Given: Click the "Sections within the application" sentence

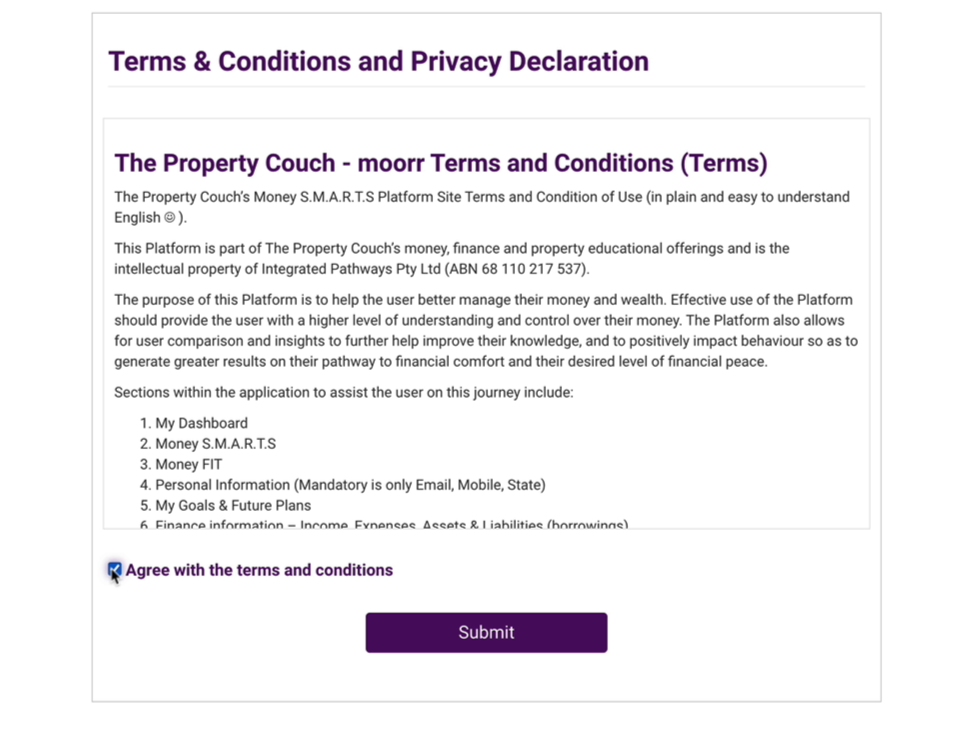Looking at the screenshot, I should (343, 392).
